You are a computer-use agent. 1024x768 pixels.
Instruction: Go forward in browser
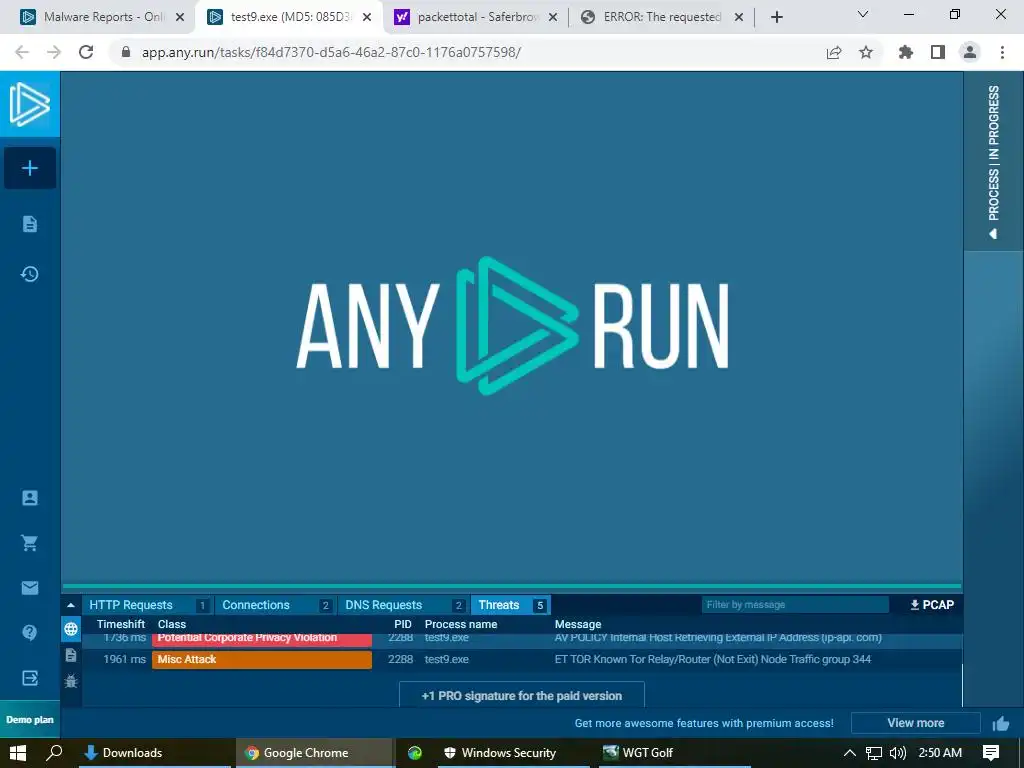pyautogui.click(x=54, y=52)
